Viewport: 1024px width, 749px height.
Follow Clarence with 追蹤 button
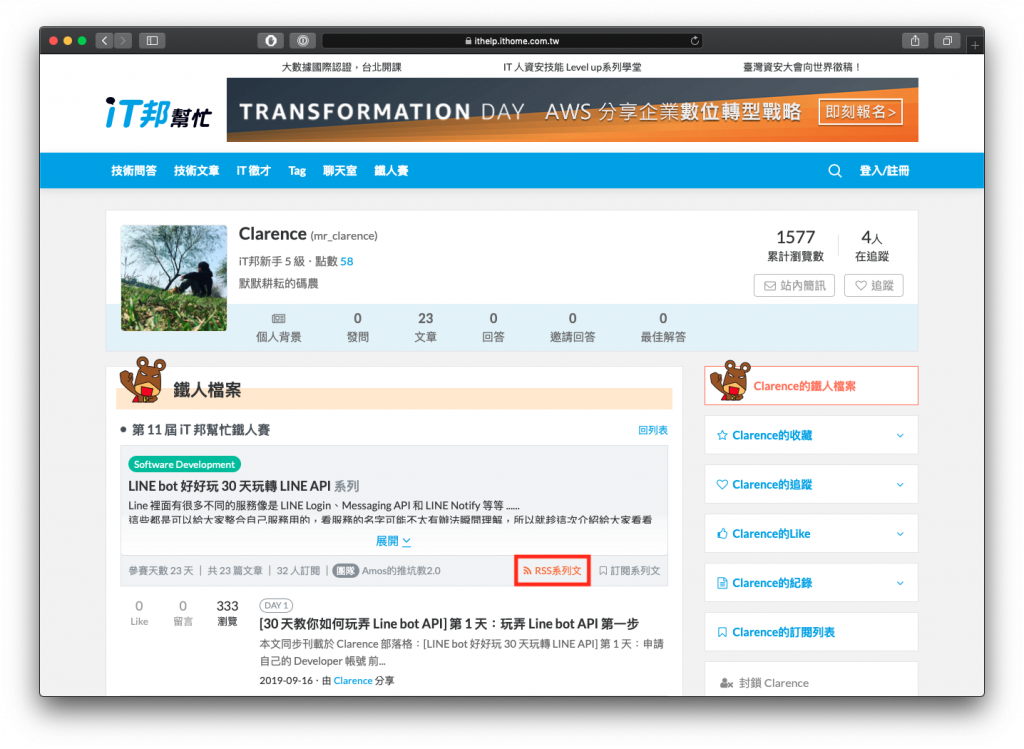[874, 285]
